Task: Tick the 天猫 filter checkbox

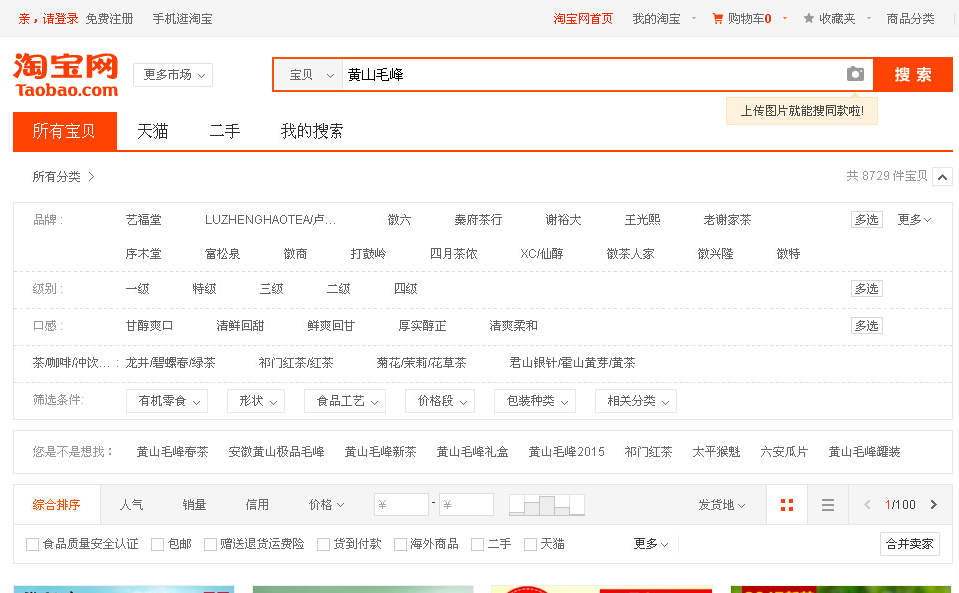Action: click(x=530, y=544)
